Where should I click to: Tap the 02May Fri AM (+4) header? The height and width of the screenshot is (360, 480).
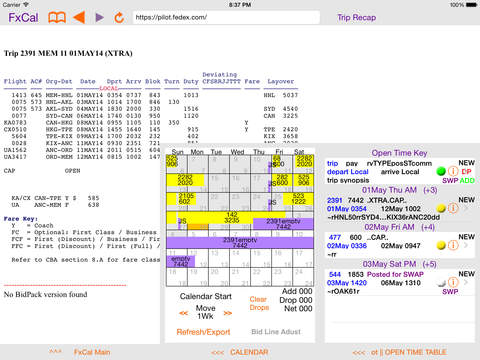(x=399, y=227)
